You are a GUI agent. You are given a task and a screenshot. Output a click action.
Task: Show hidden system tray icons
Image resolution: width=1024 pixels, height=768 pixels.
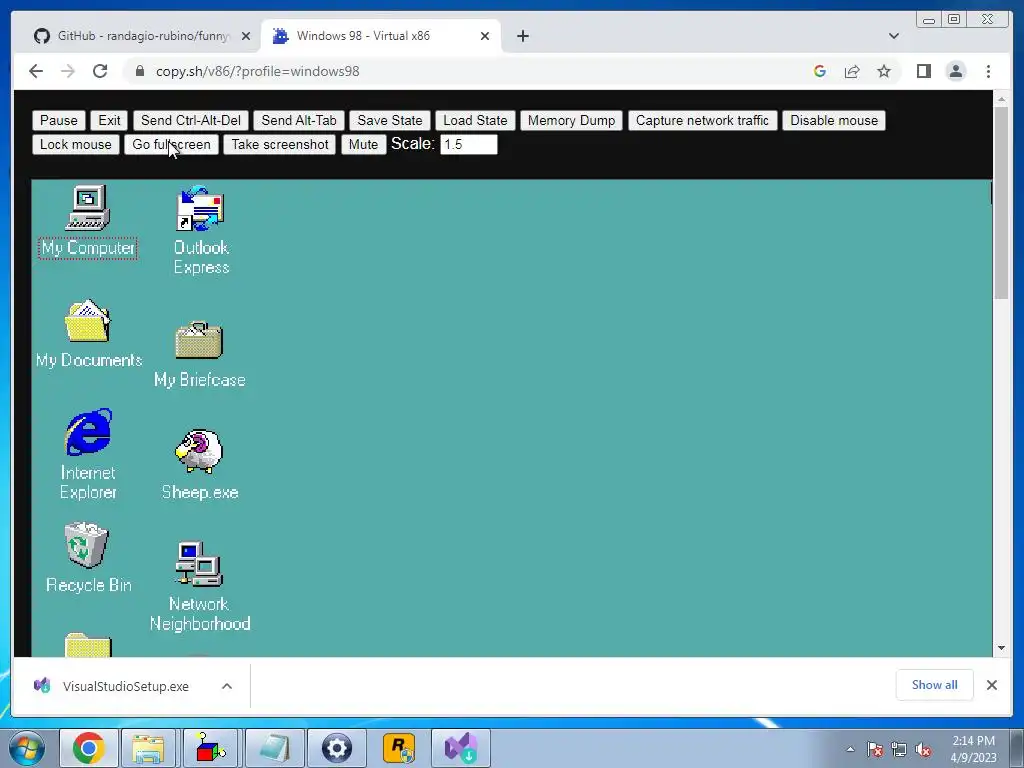(850, 749)
